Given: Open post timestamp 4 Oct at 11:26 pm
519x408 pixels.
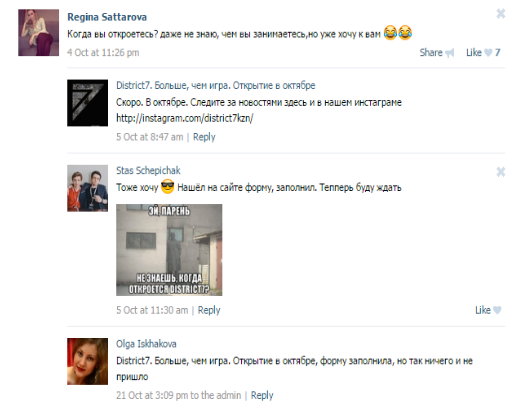Looking at the screenshot, I should [x=103, y=53].
